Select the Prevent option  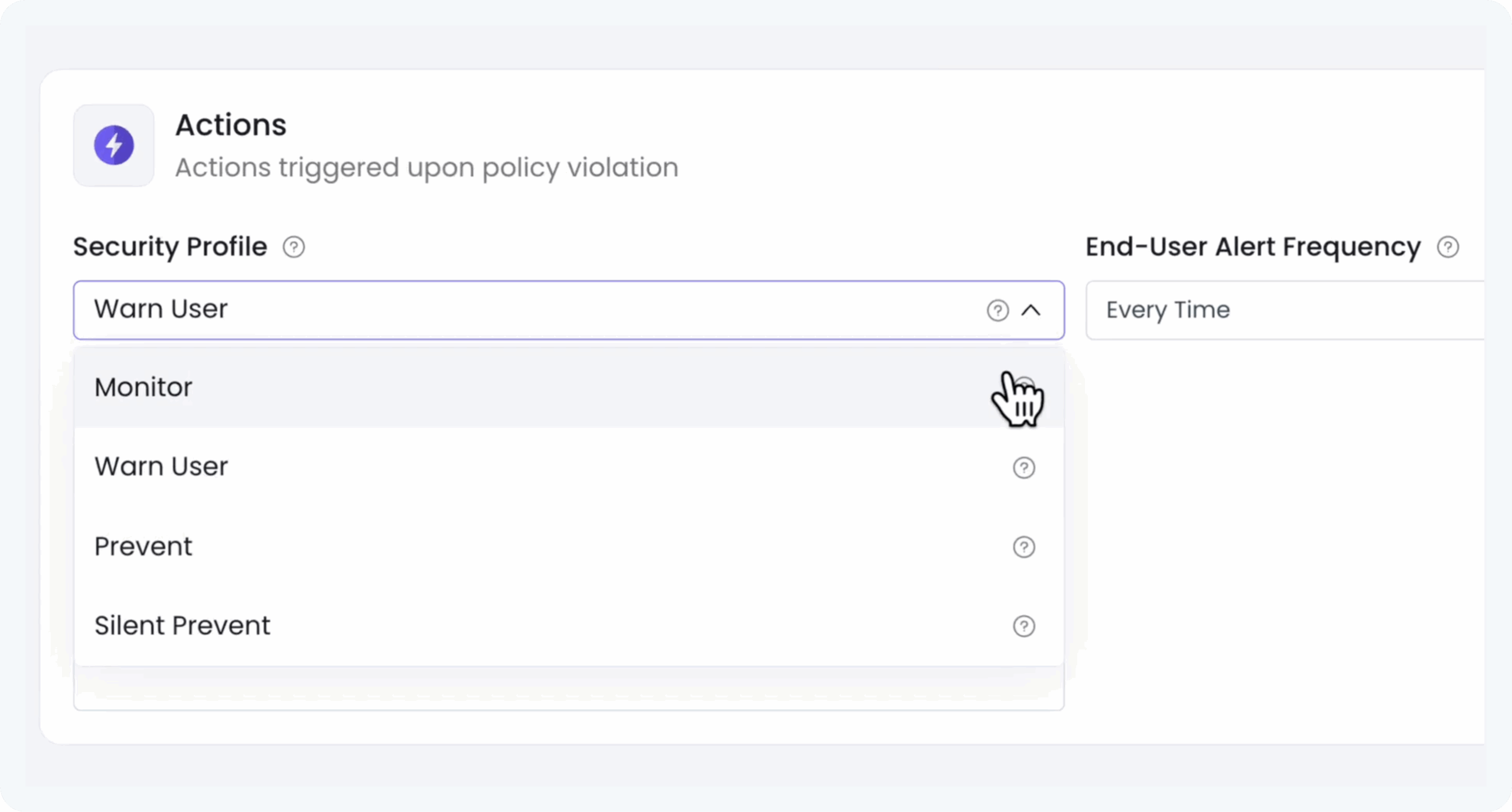coord(144,547)
